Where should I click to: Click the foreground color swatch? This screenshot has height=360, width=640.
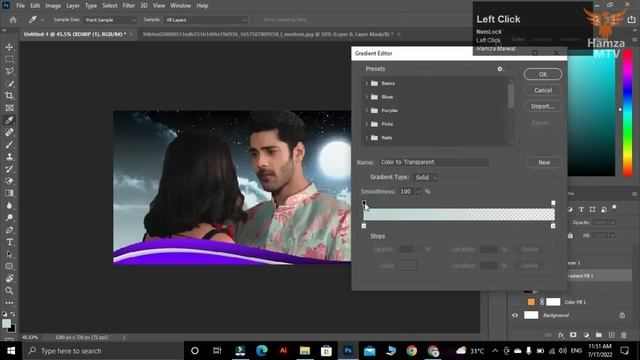[6, 323]
